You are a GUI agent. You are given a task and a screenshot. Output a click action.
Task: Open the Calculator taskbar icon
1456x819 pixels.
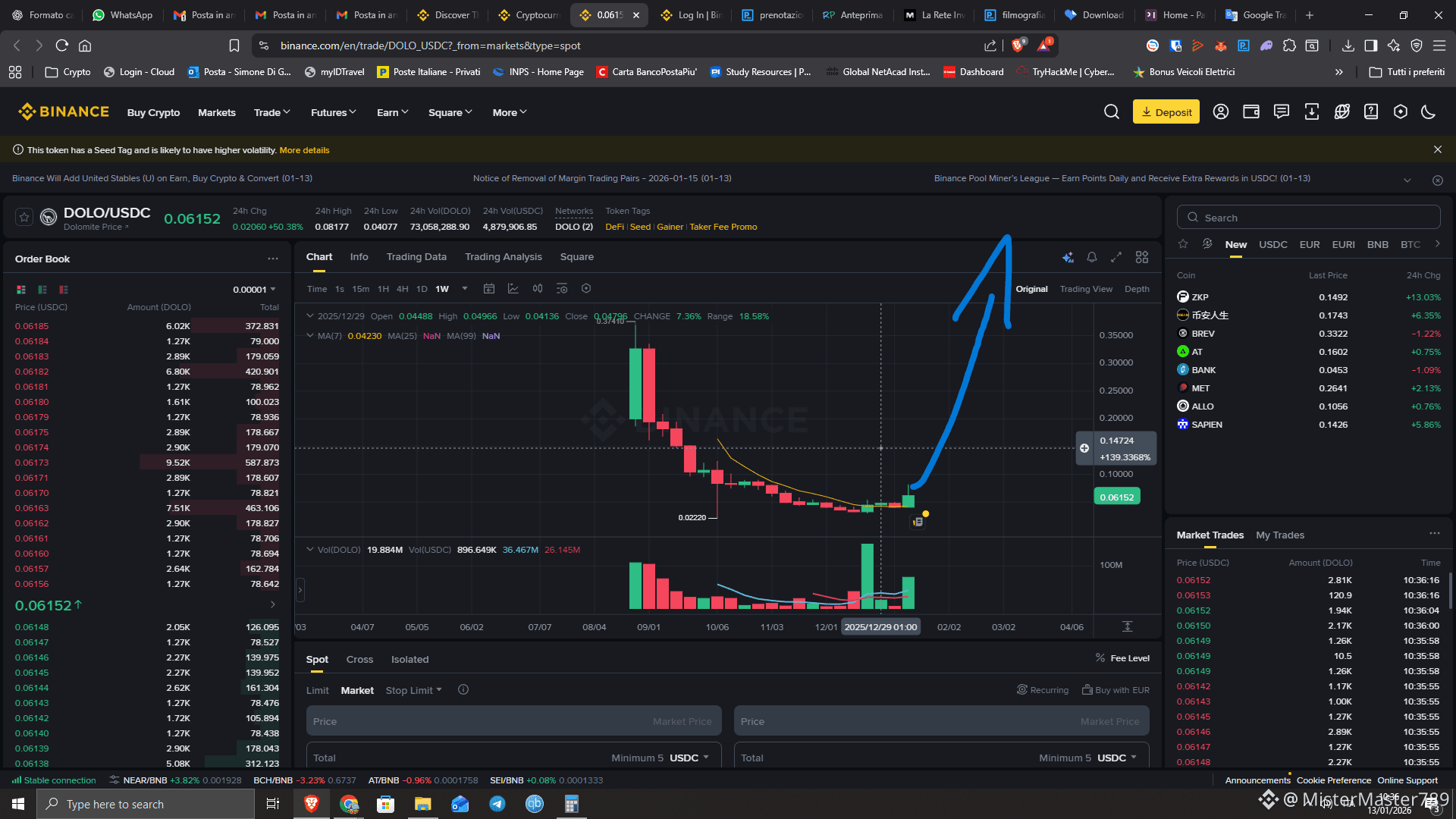click(x=572, y=804)
